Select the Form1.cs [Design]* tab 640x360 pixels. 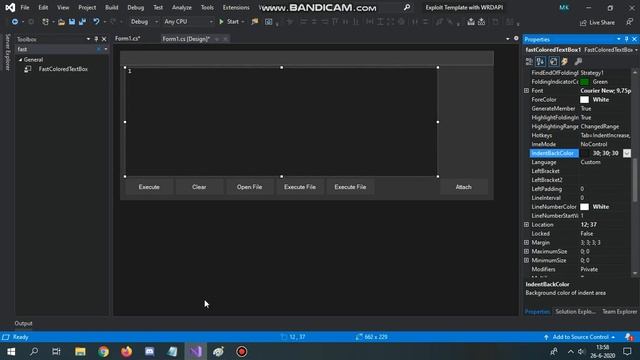click(186, 39)
